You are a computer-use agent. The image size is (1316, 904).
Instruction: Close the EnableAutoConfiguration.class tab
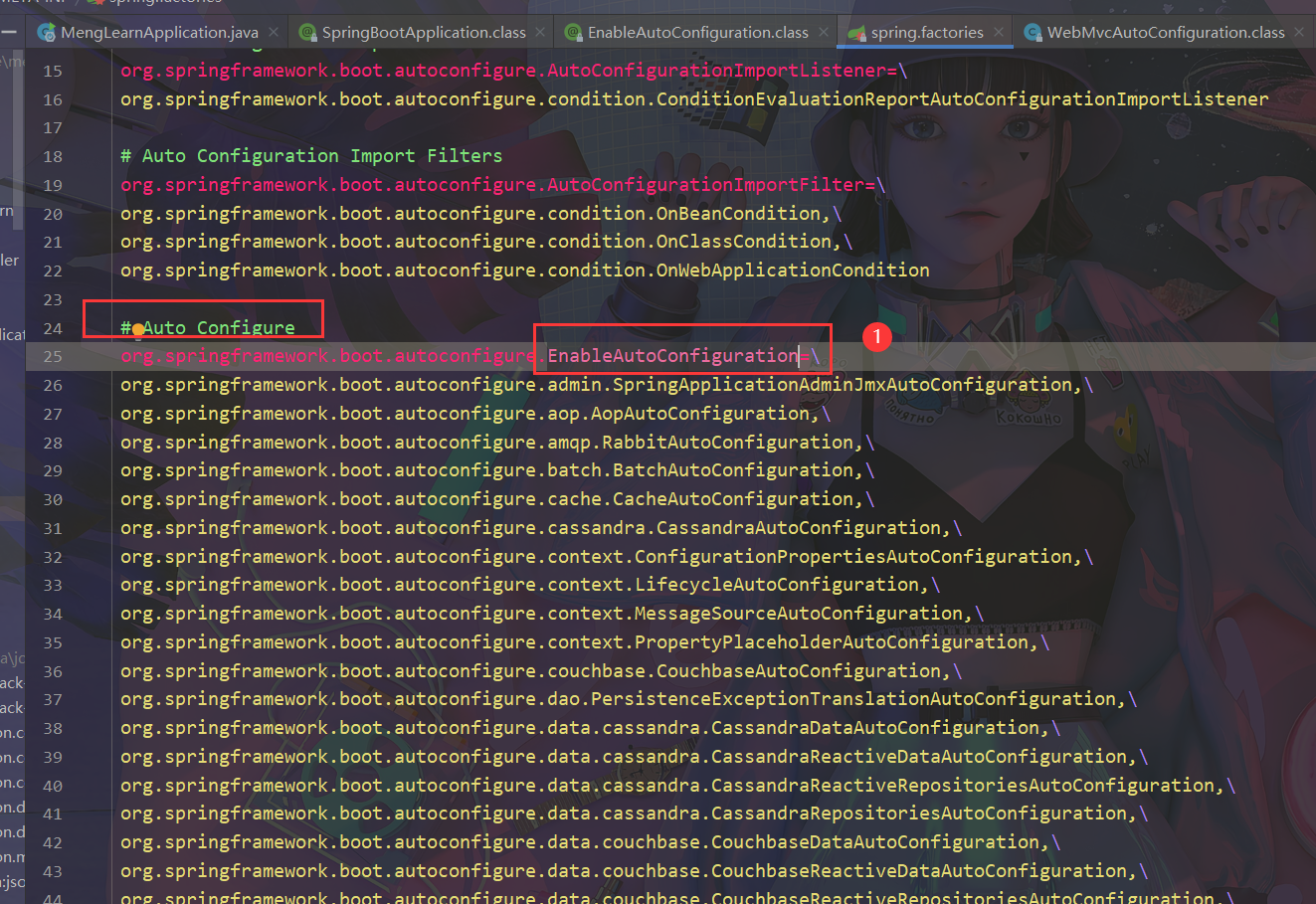(824, 33)
